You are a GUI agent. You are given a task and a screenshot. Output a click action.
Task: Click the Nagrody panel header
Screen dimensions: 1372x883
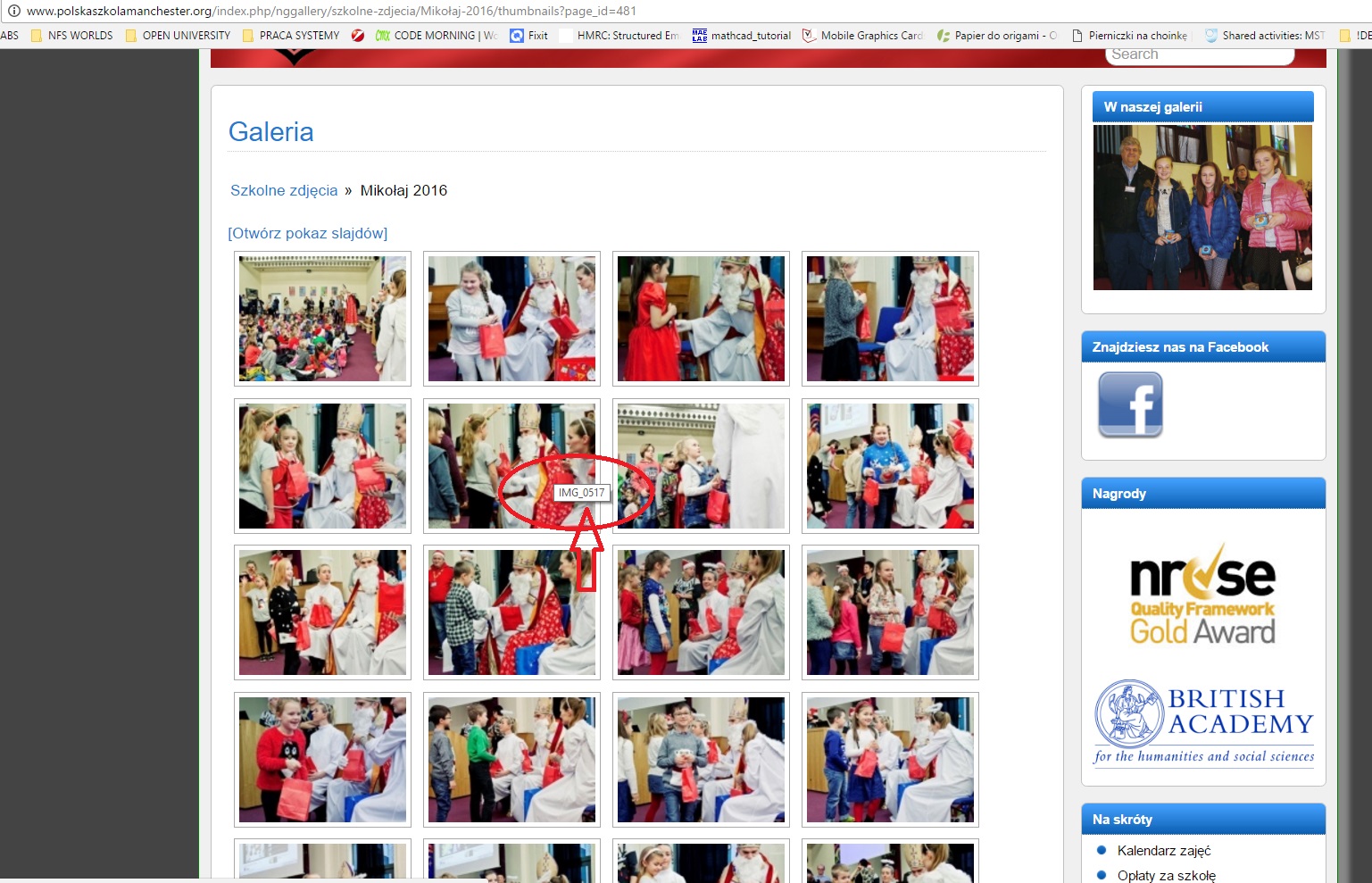tap(1203, 494)
